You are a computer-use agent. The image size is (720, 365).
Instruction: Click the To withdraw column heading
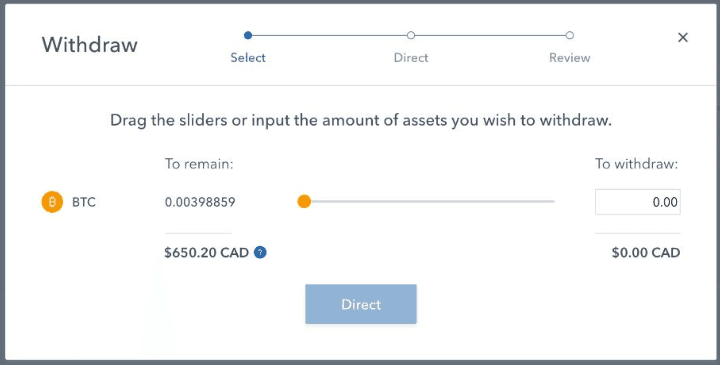pyautogui.click(x=636, y=164)
